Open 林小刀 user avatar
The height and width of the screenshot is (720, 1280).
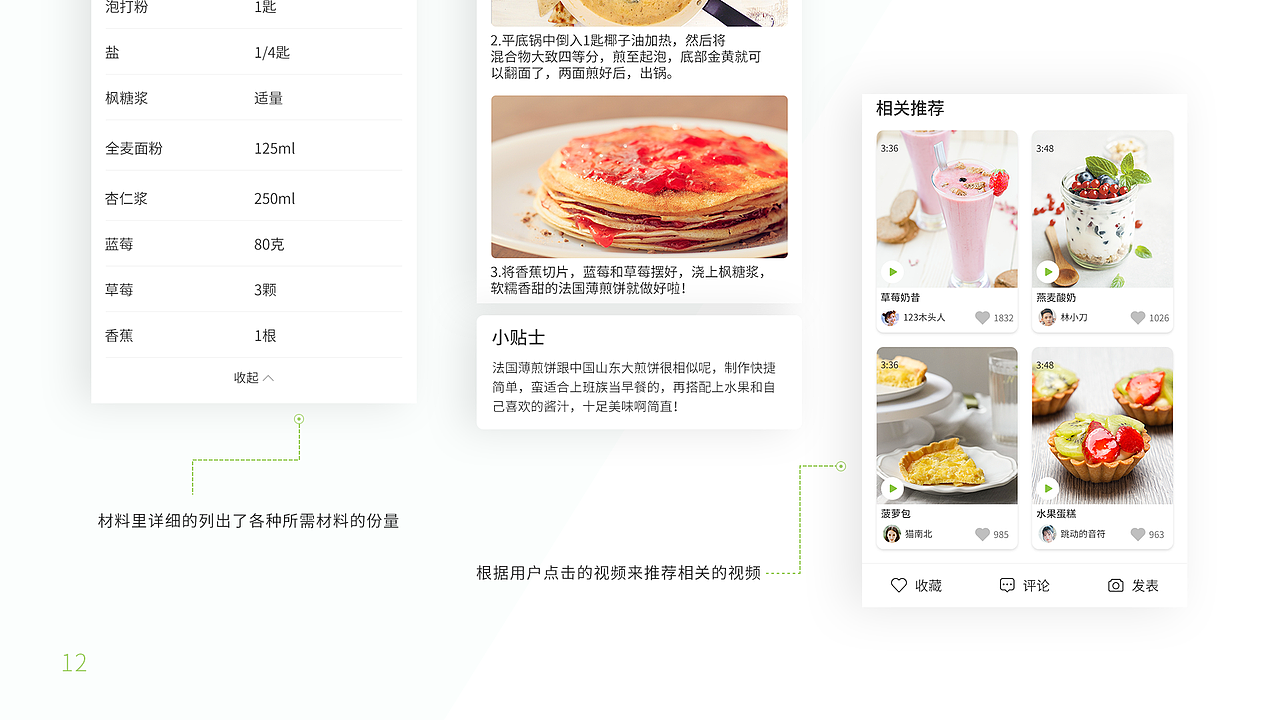1047,317
